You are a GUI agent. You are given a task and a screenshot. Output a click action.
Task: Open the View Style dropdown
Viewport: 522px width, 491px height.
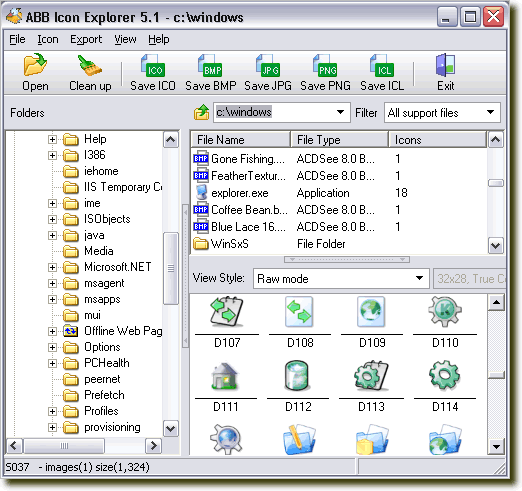pos(419,278)
